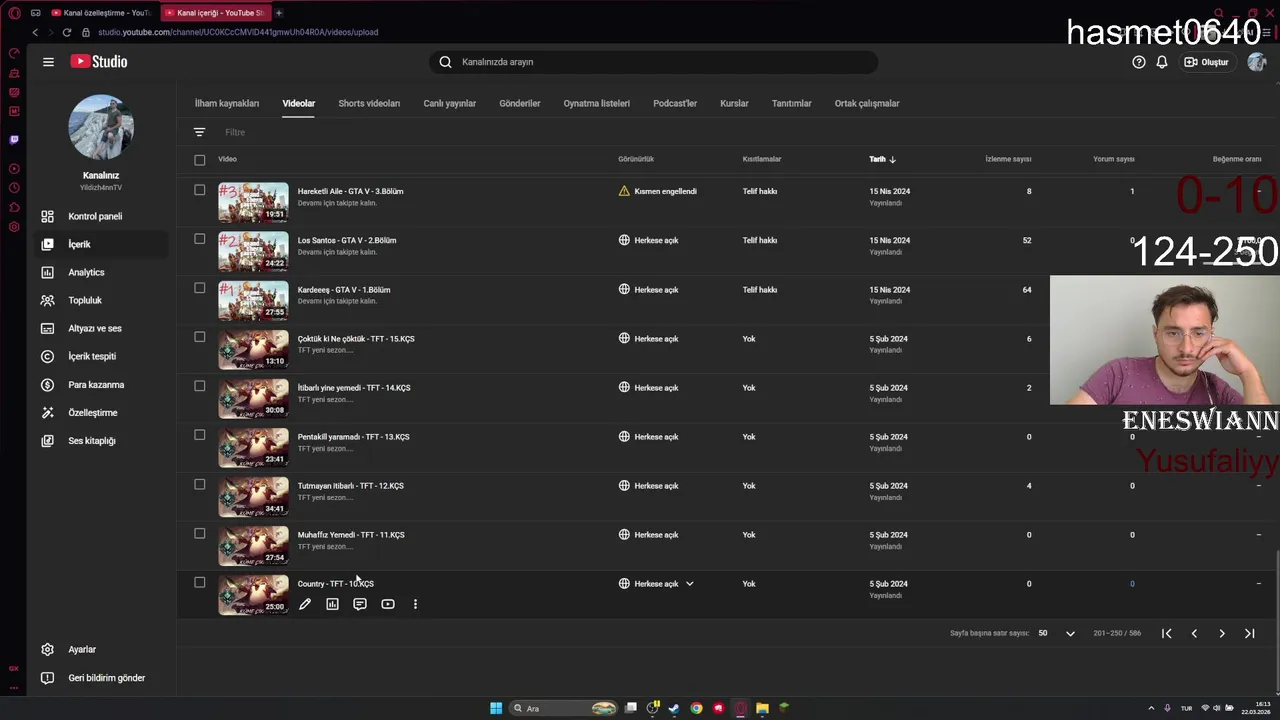Screen dimensions: 1280x720
Task: Open Topluluk in the sidebar
Action: pos(98,300)
